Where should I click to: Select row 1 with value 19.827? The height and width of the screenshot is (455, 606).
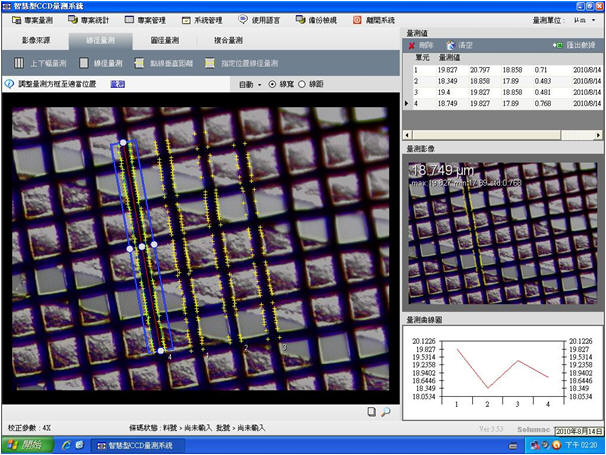[x=502, y=70]
